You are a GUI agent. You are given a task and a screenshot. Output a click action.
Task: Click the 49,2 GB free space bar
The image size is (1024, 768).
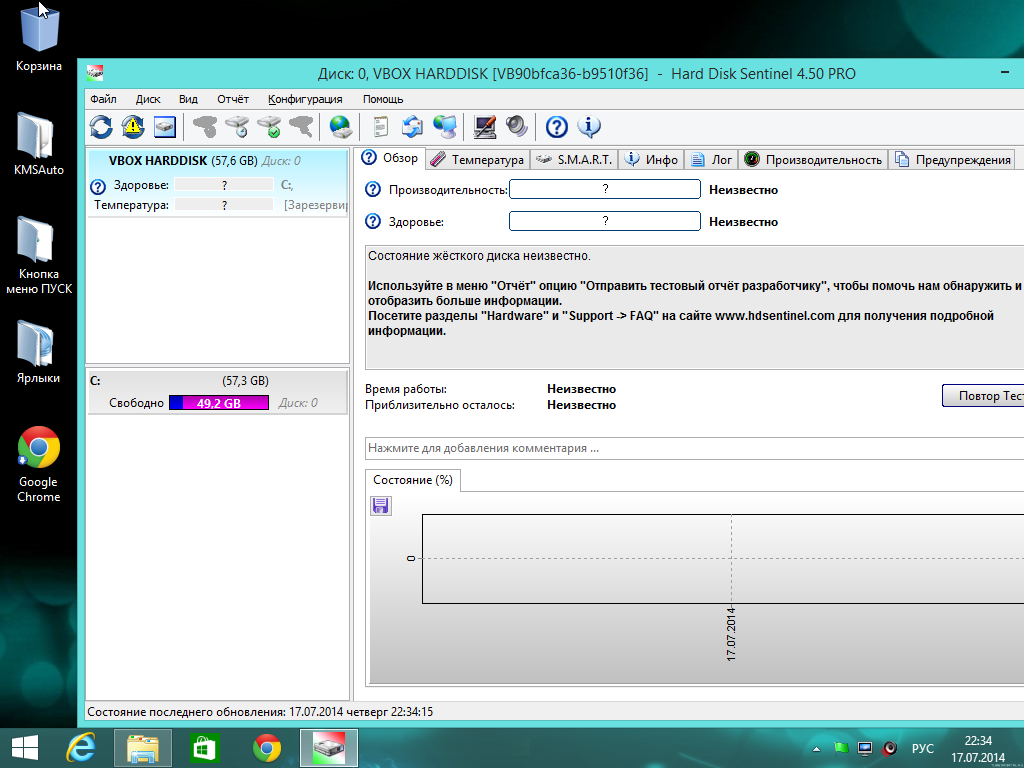[x=219, y=403]
